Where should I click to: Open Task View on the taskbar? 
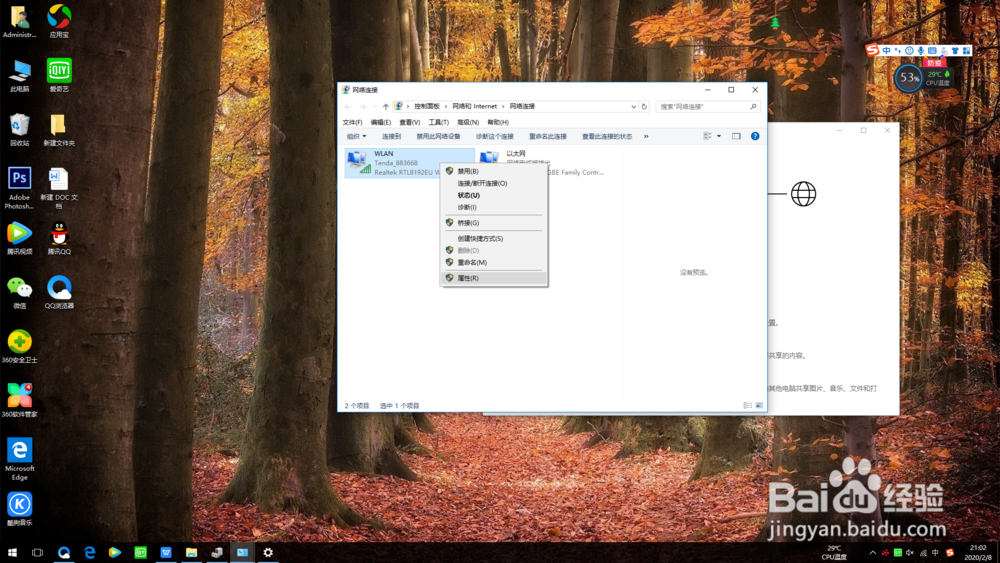(38, 552)
